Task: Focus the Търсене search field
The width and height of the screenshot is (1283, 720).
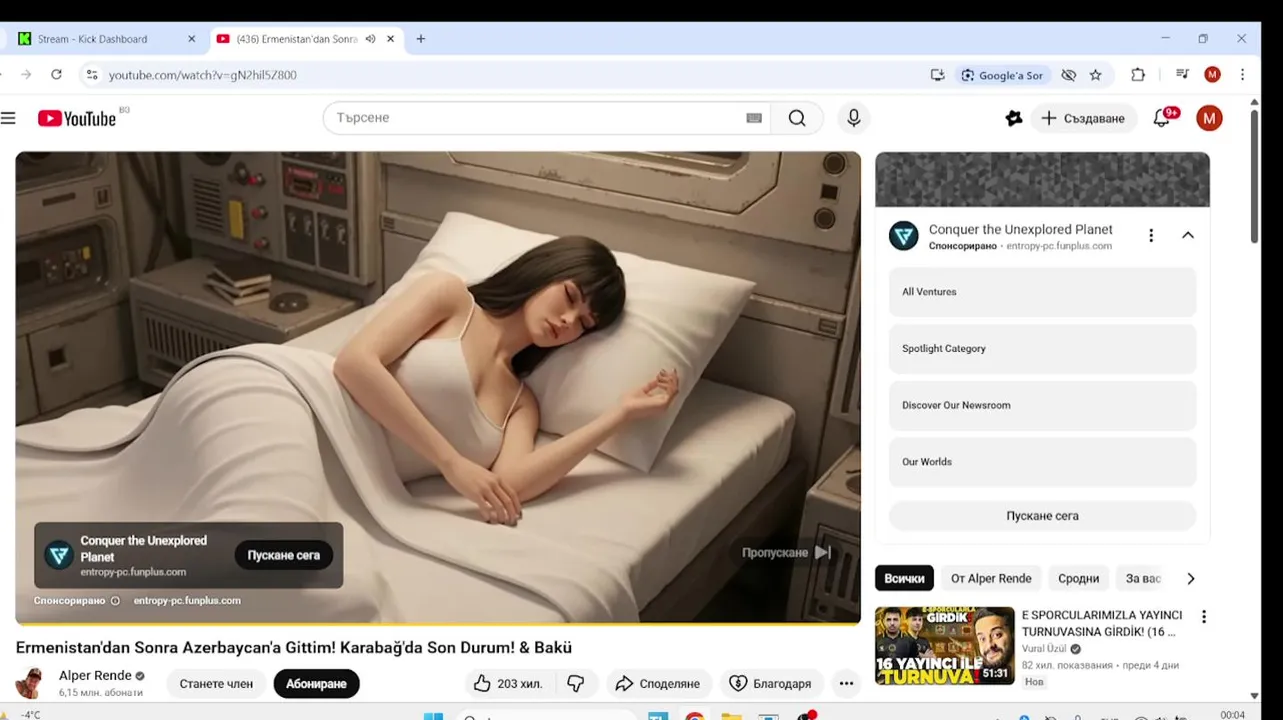Action: coord(535,118)
